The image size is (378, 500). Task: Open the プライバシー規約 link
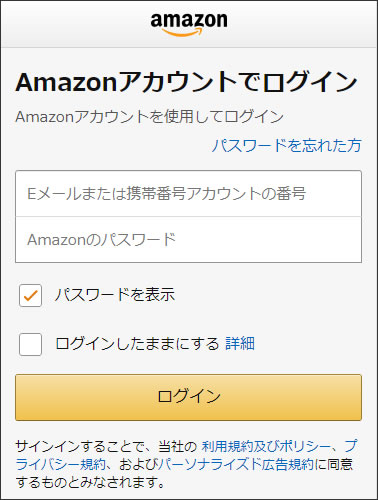click(x=60, y=464)
